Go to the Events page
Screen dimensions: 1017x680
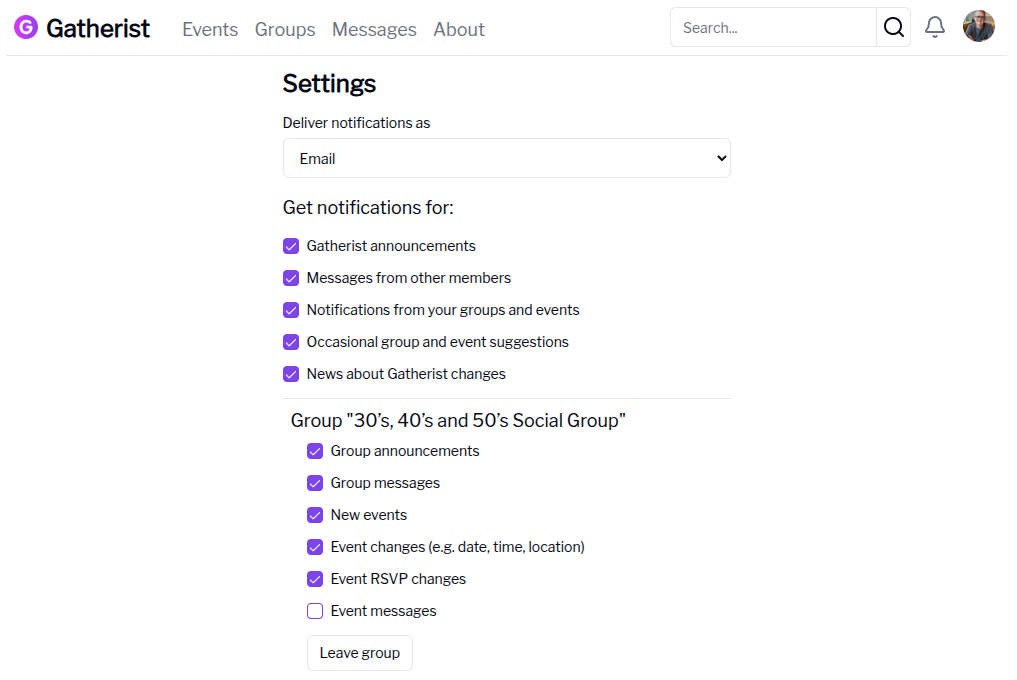[x=209, y=29]
